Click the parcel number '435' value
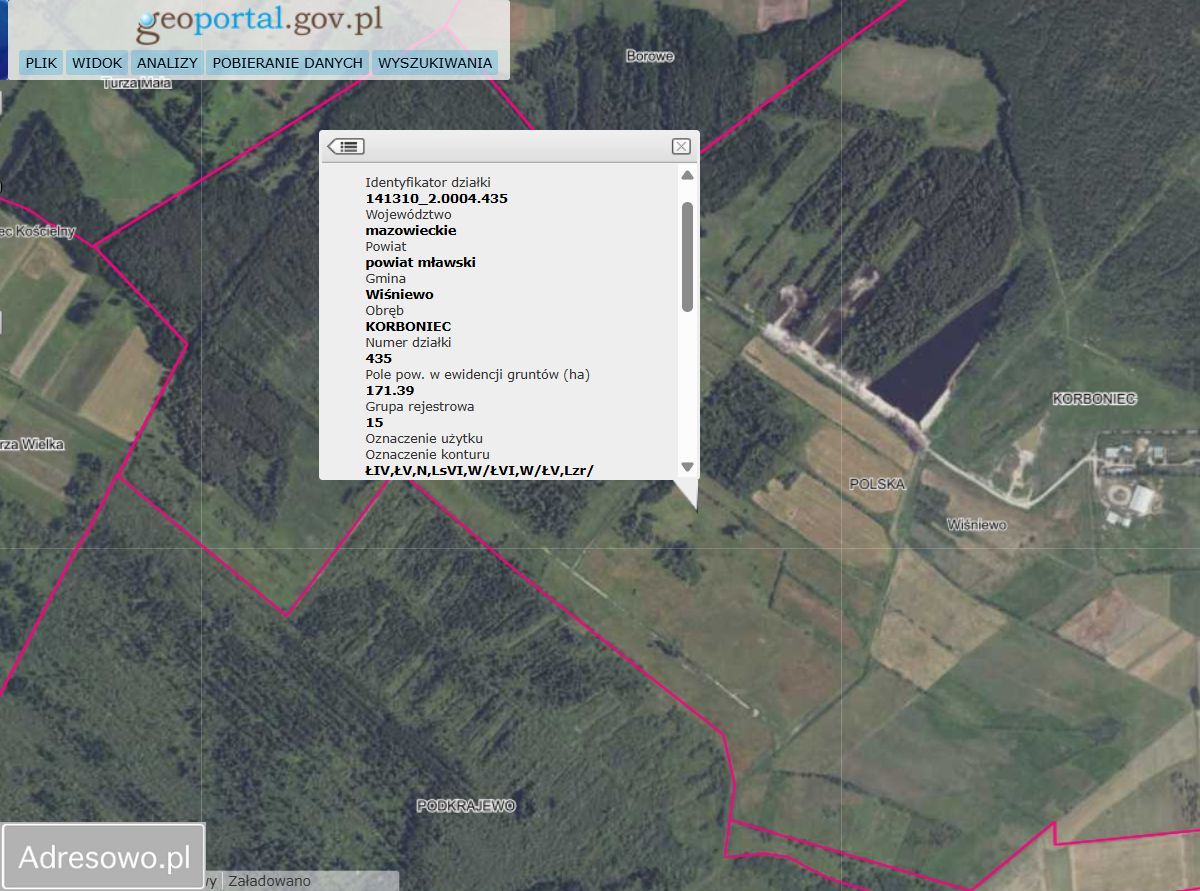Viewport: 1200px width, 891px height. coord(379,358)
